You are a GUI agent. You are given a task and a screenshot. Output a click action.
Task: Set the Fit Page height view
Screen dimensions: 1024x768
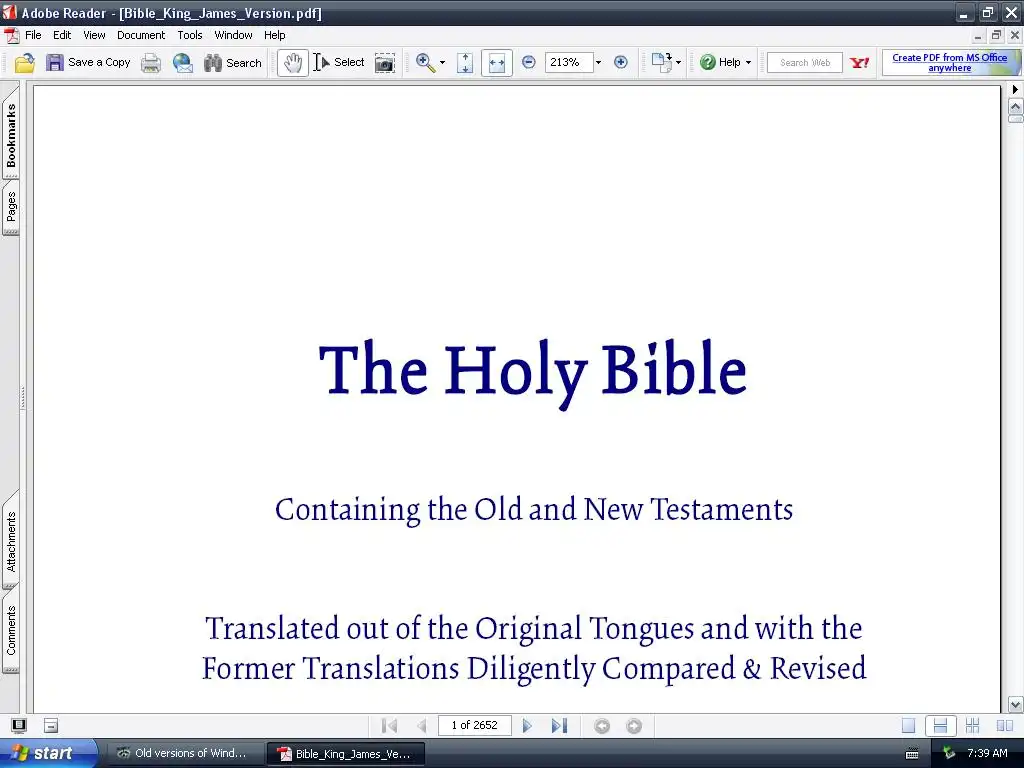tap(465, 63)
